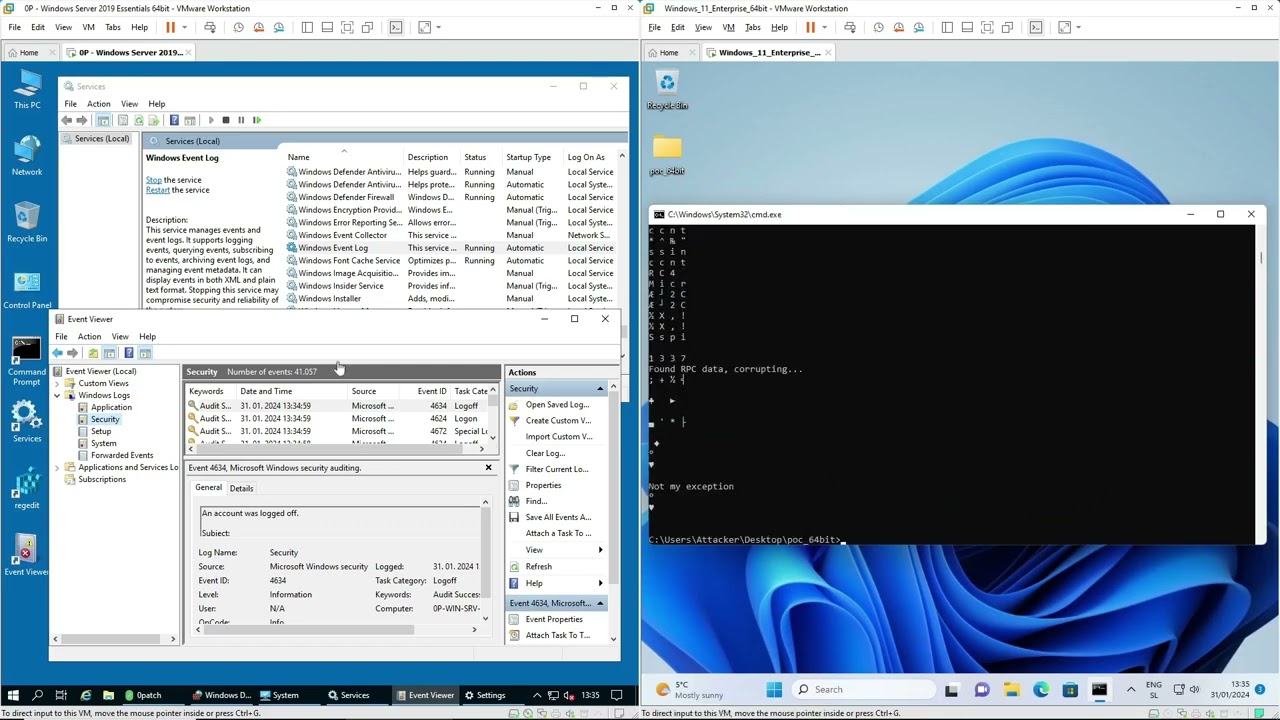Open regedit desktop shortcut

(x=27, y=487)
